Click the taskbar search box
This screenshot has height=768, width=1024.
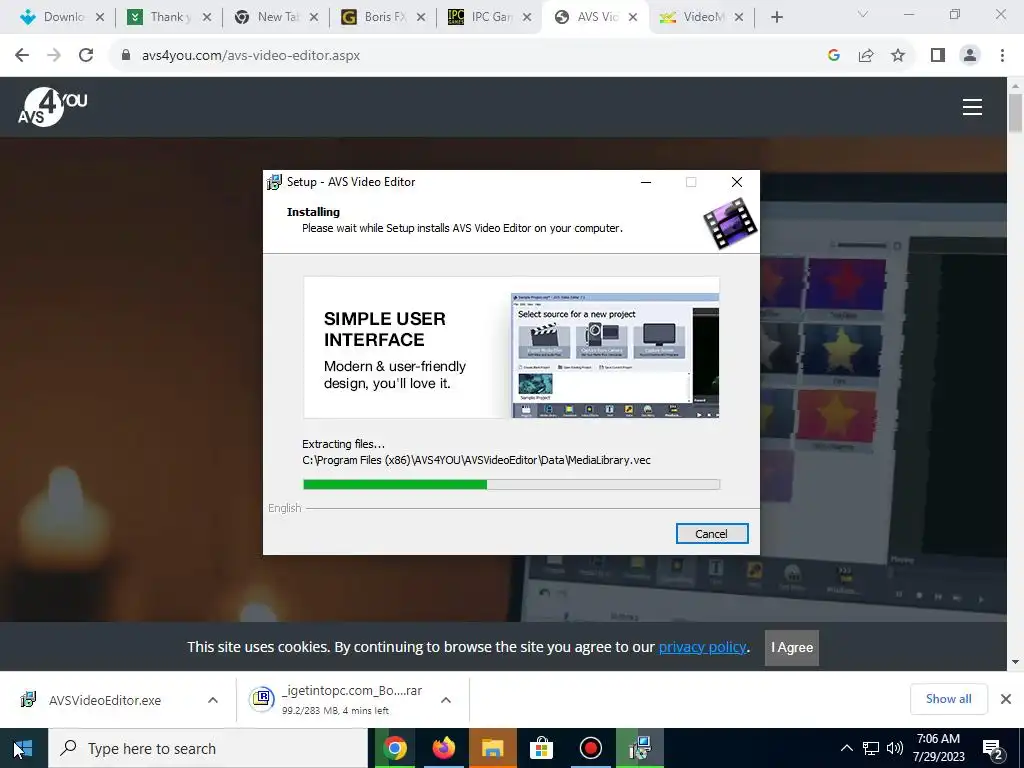208,748
